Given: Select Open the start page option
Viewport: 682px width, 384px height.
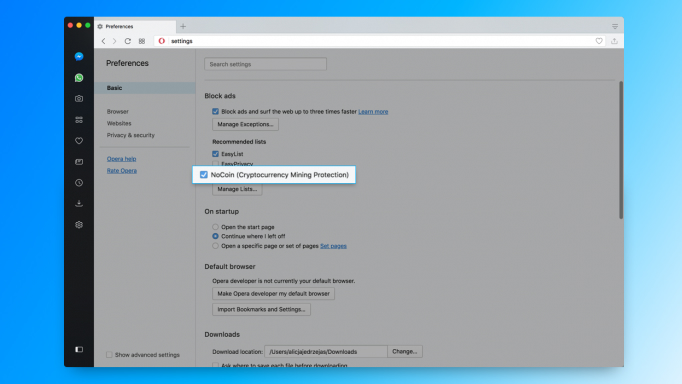Looking at the screenshot, I should (x=215, y=227).
